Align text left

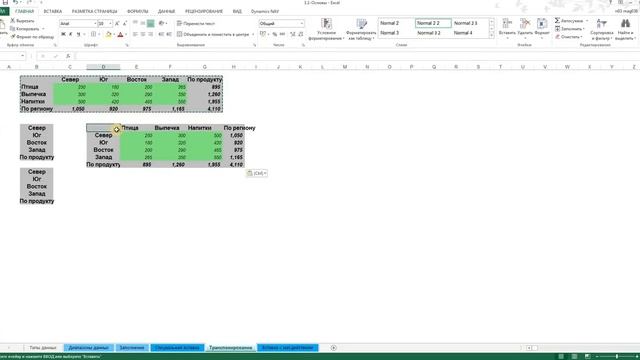pos(135,34)
